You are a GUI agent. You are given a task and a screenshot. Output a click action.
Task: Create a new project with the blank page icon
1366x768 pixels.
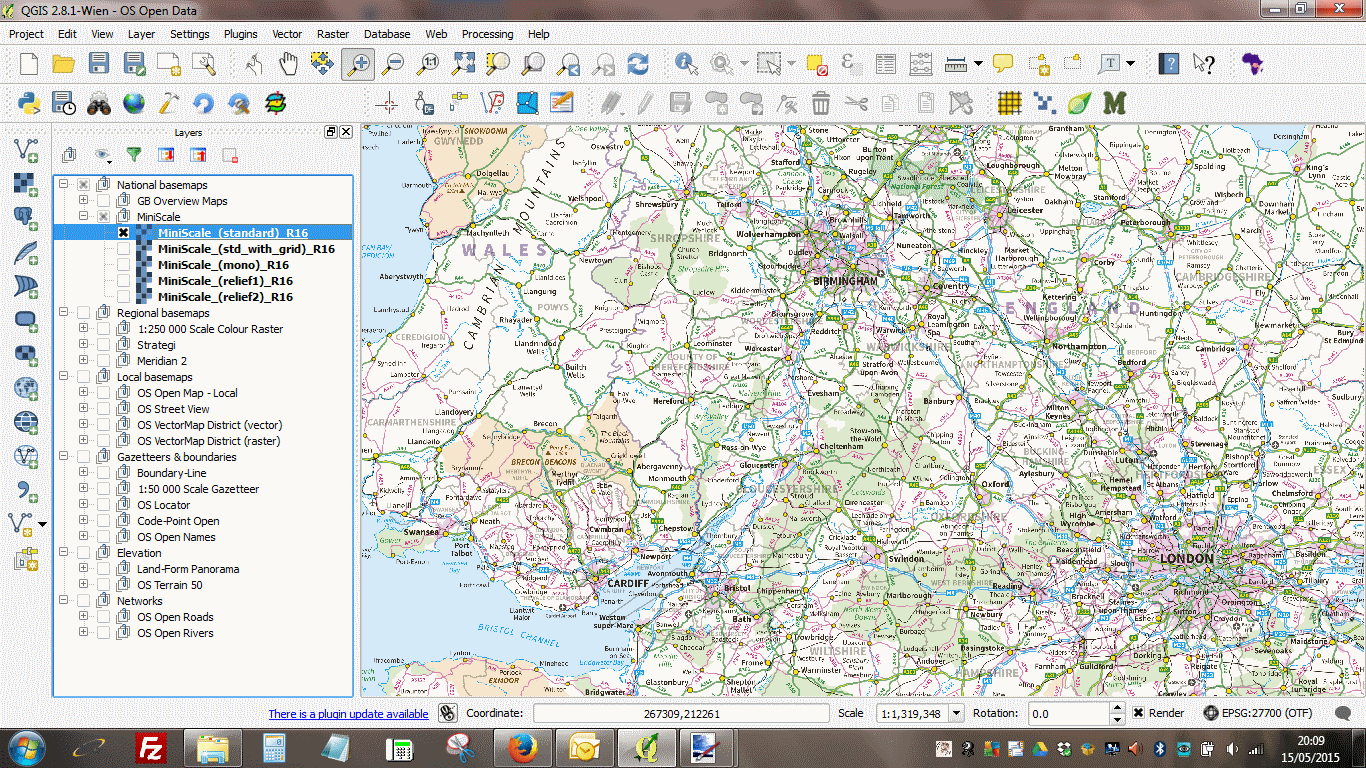click(28, 64)
